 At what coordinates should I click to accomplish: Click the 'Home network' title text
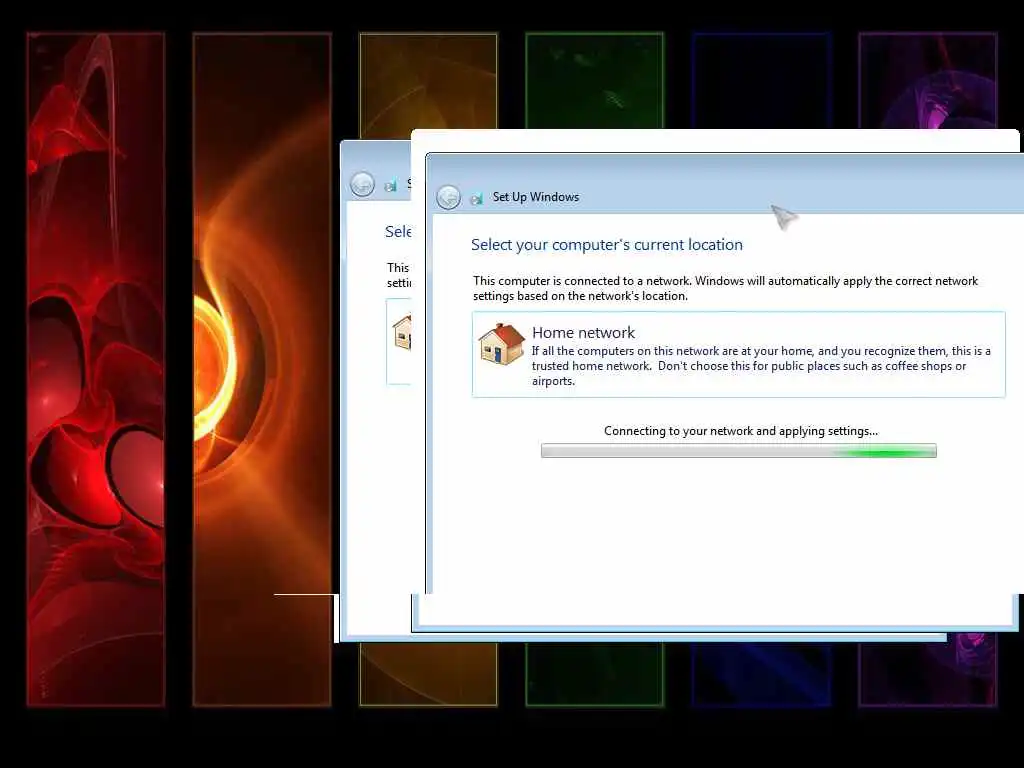tap(583, 332)
